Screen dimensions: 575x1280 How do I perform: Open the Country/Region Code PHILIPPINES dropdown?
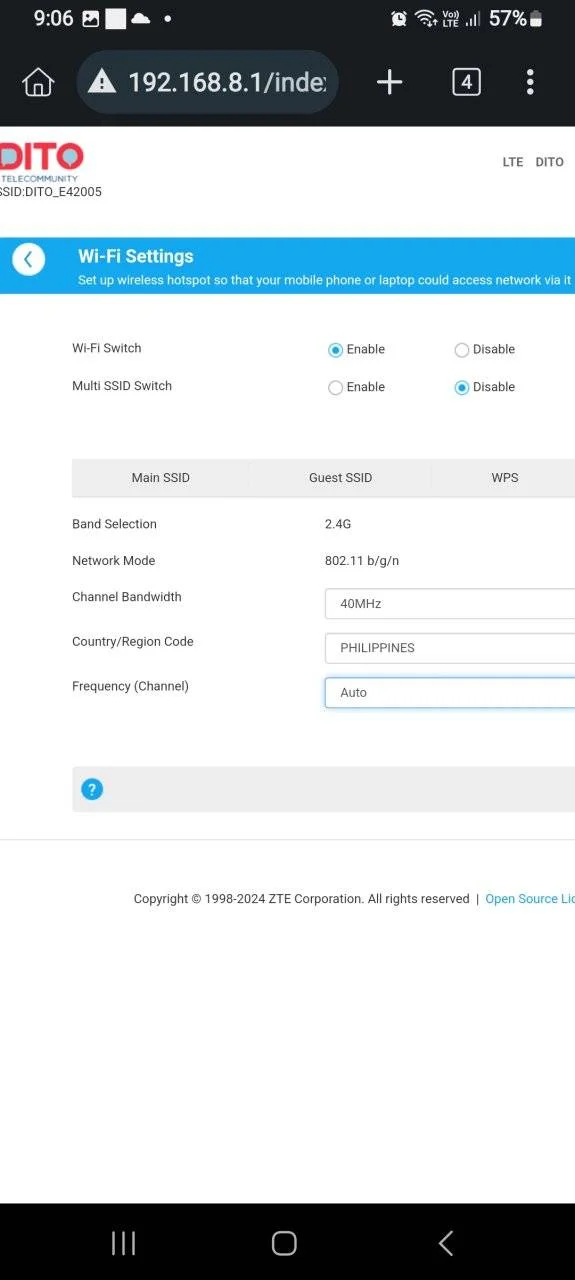[x=450, y=648]
